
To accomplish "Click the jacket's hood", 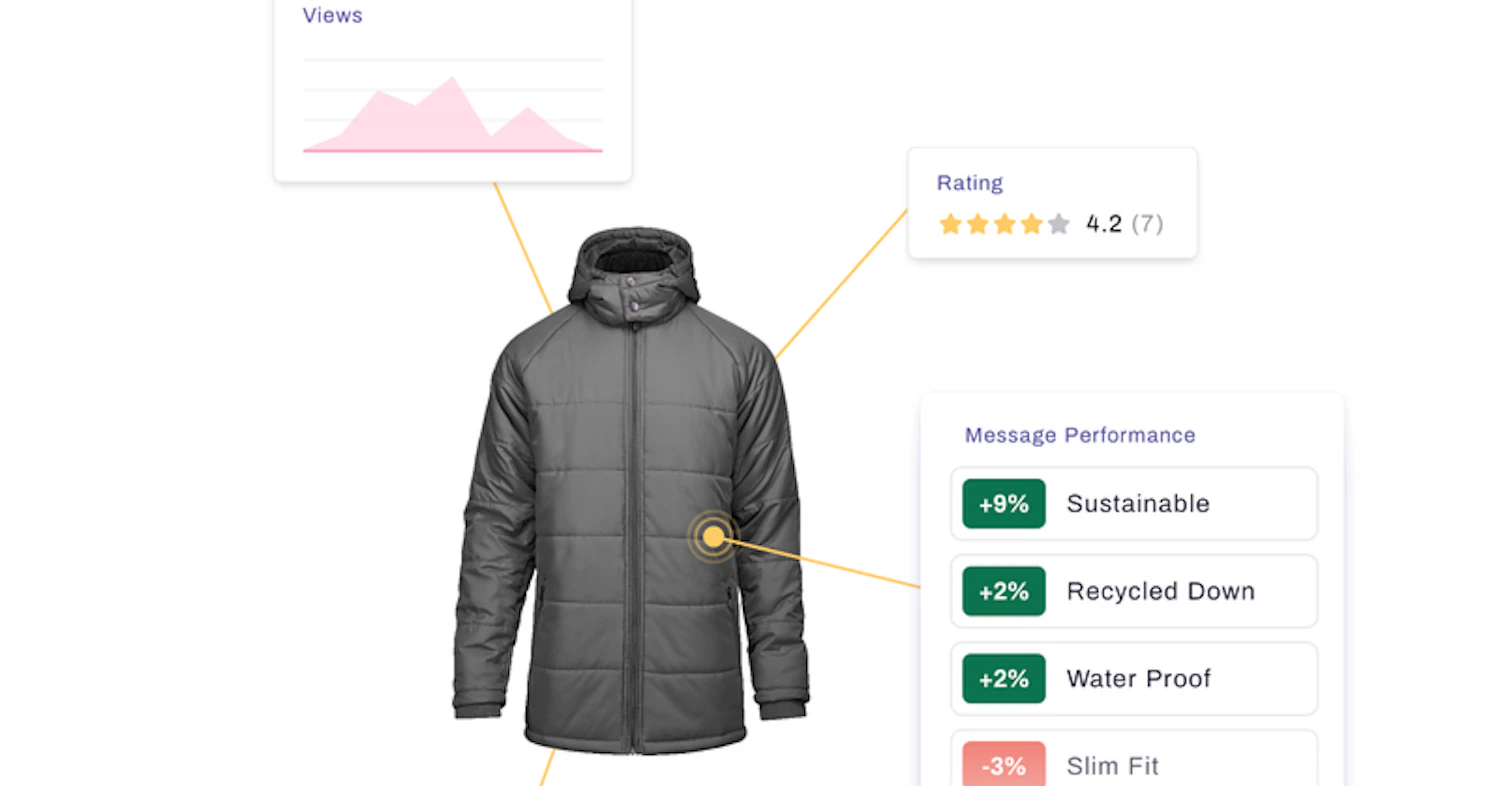I will click(630, 265).
